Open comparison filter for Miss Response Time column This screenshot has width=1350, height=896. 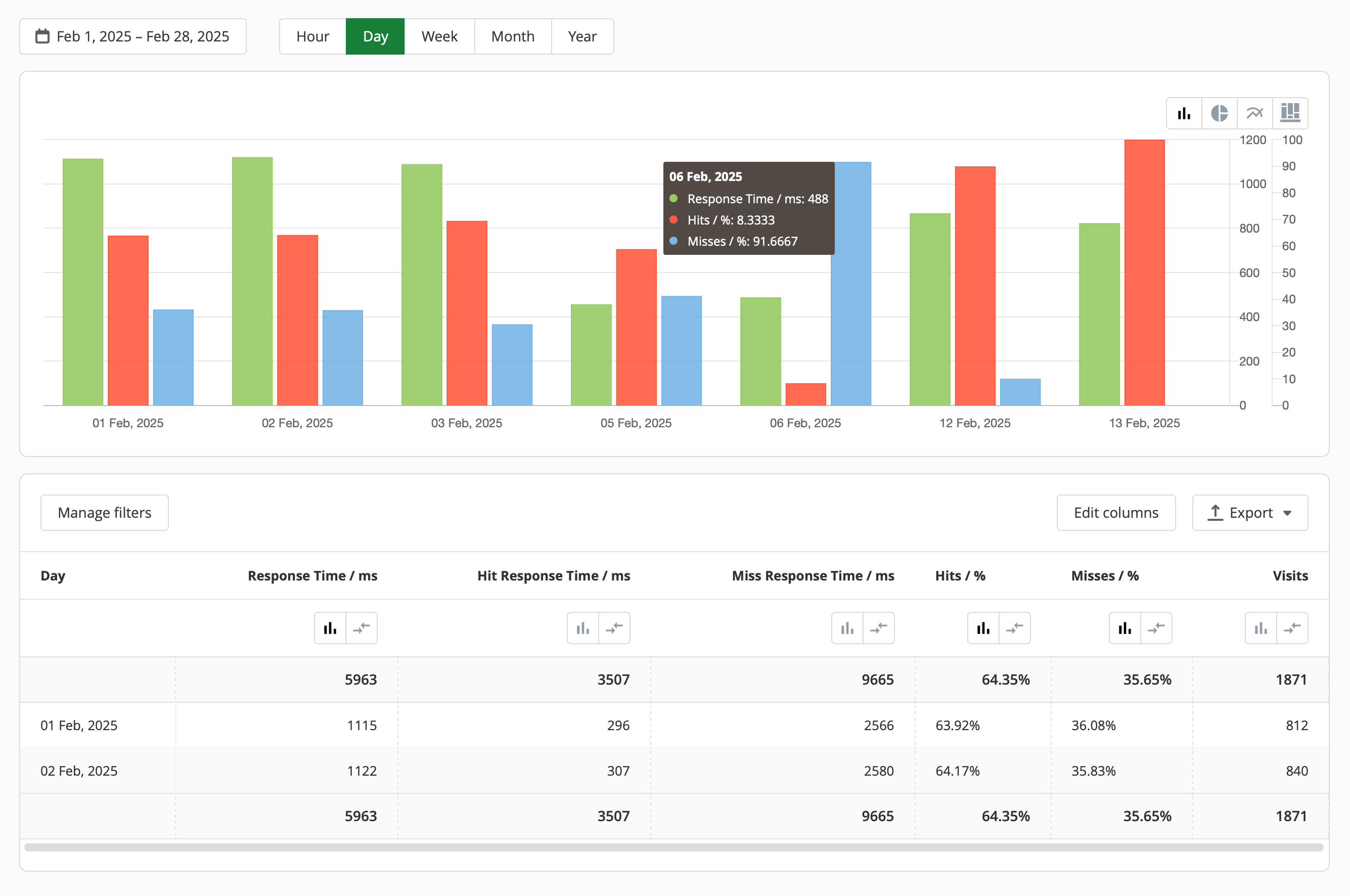[878, 628]
